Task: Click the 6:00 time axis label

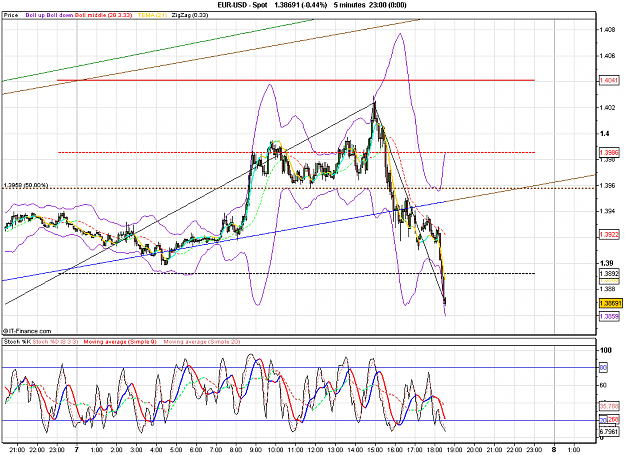Action: pyautogui.click(x=196, y=450)
